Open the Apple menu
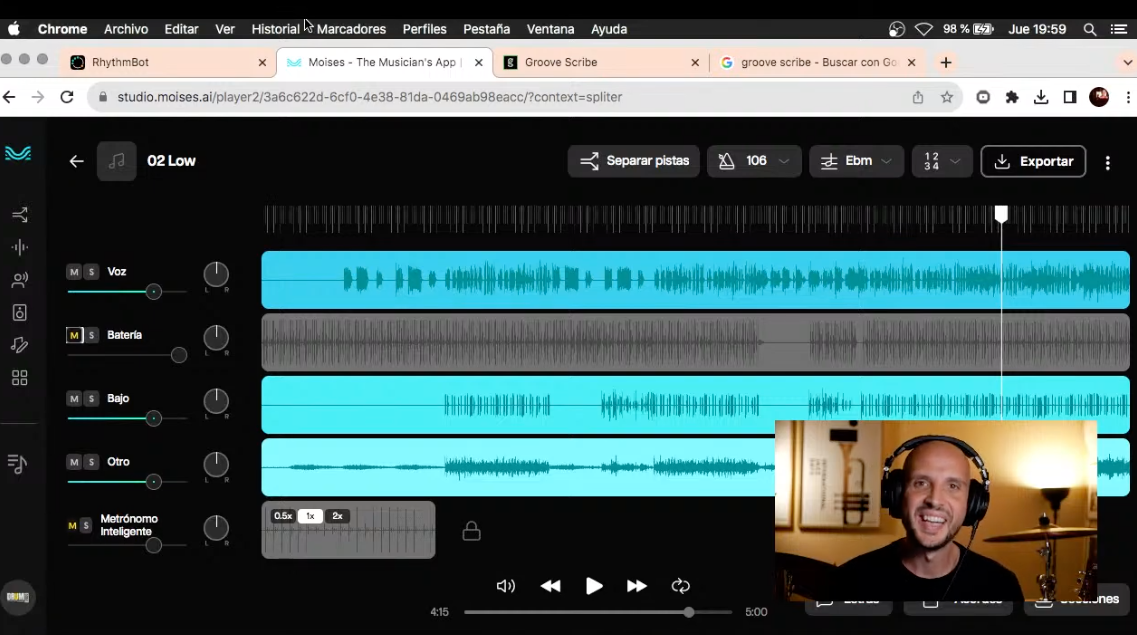The width and height of the screenshot is (1137, 635). (14, 29)
